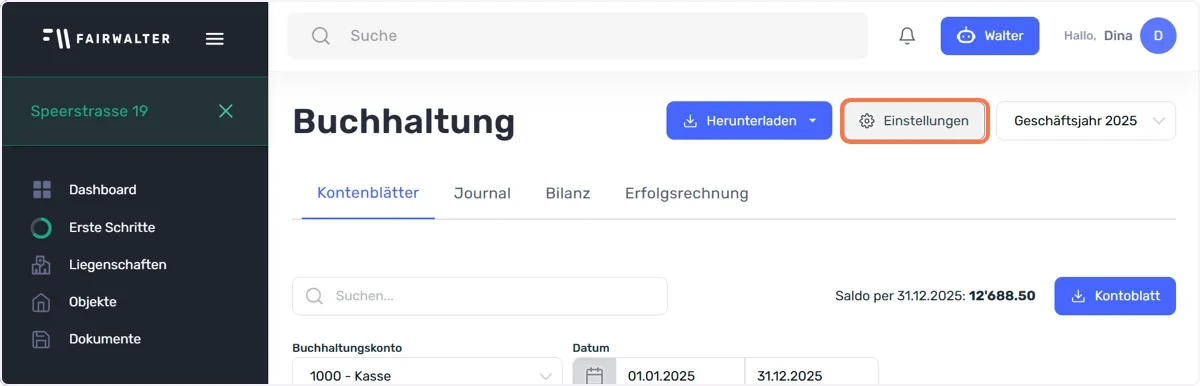Image resolution: width=1200 pixels, height=386 pixels.
Task: Download the Kontoblatt
Action: pyautogui.click(x=1115, y=296)
